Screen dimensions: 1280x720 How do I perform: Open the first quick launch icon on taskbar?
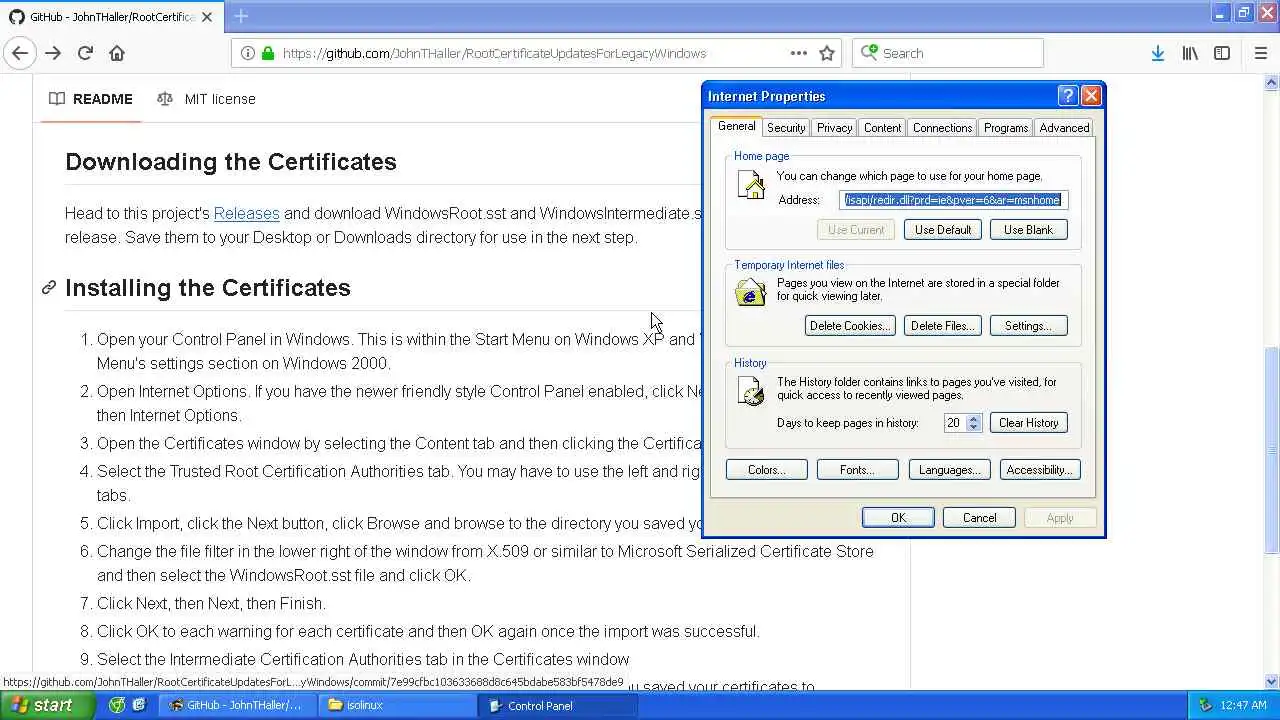[x=117, y=705]
